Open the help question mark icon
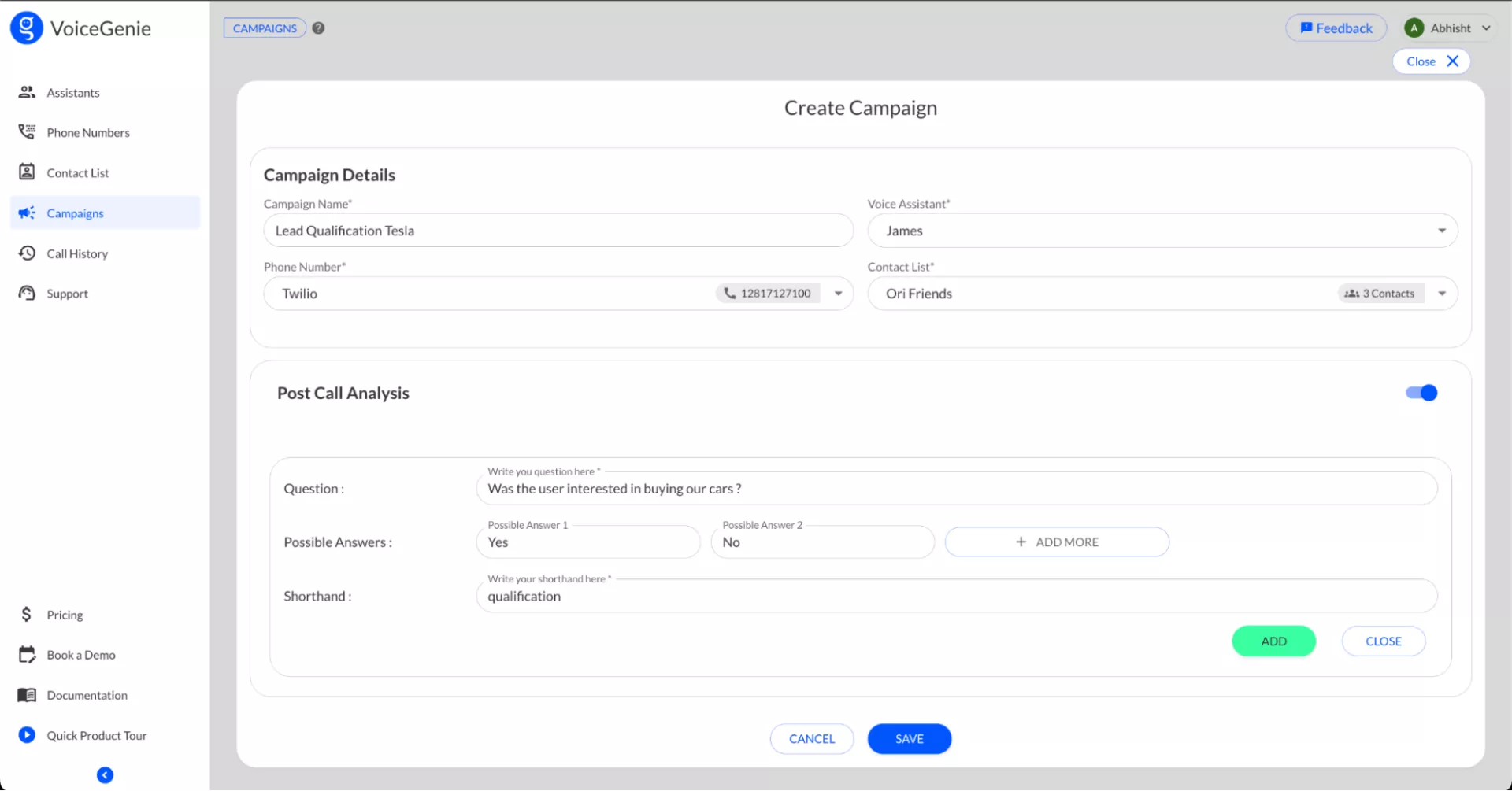This screenshot has height=791, width=1512. click(318, 28)
